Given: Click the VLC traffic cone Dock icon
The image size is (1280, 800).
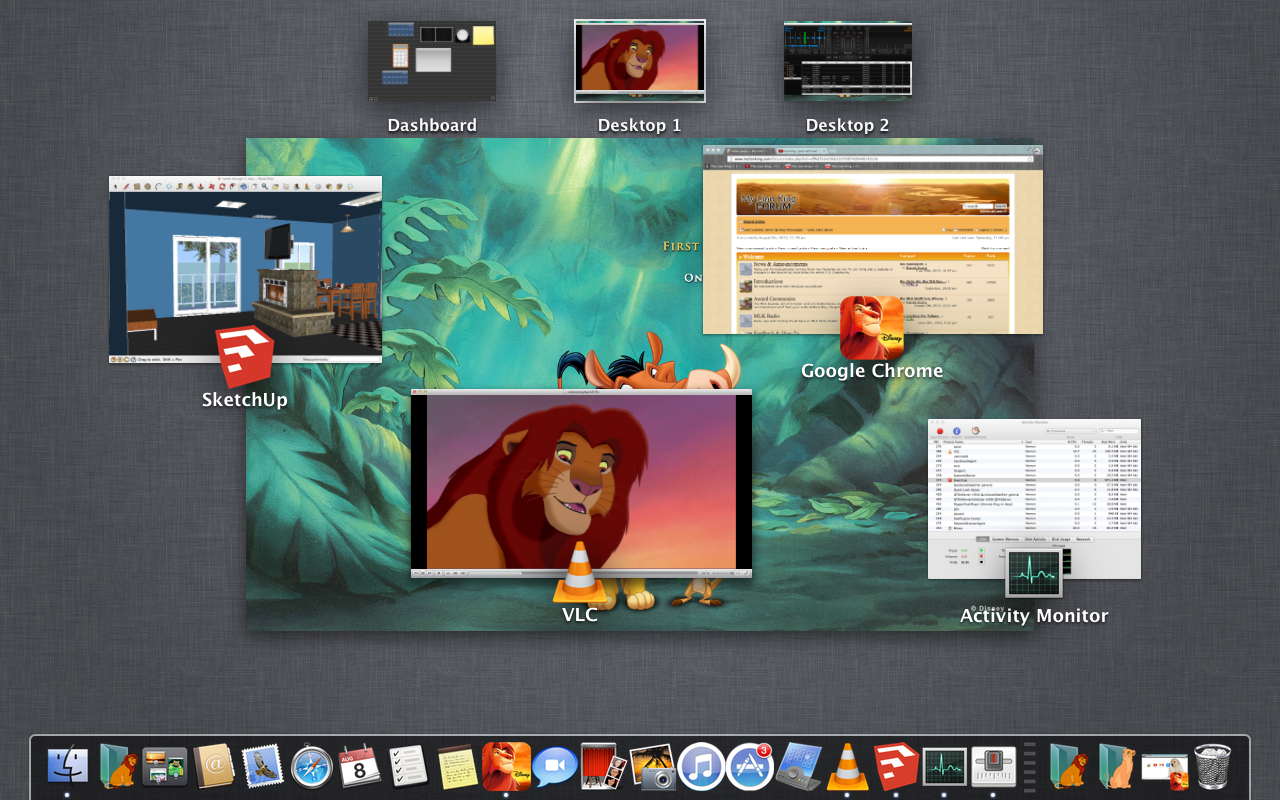Looking at the screenshot, I should (x=847, y=767).
